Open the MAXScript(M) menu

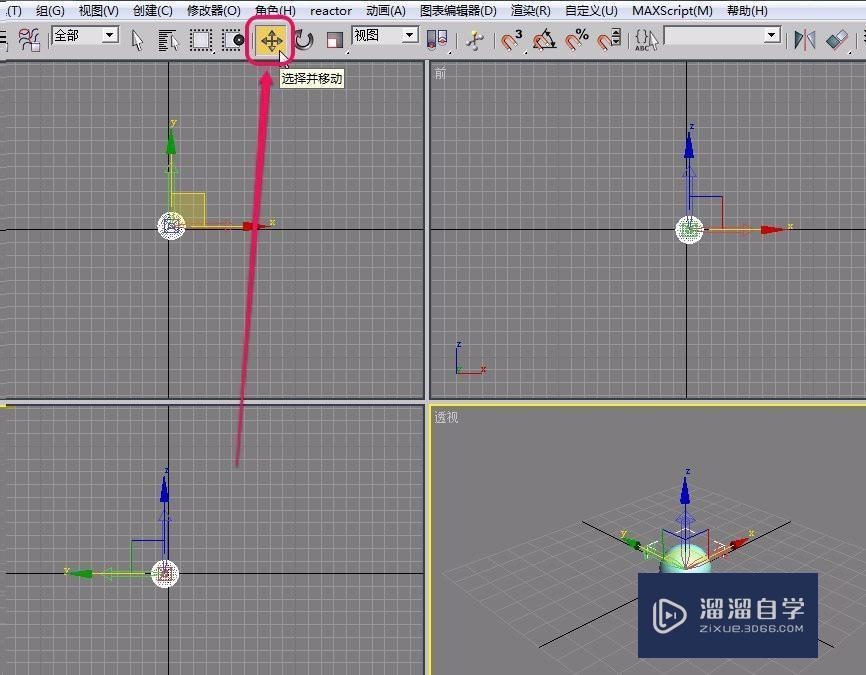tap(671, 10)
